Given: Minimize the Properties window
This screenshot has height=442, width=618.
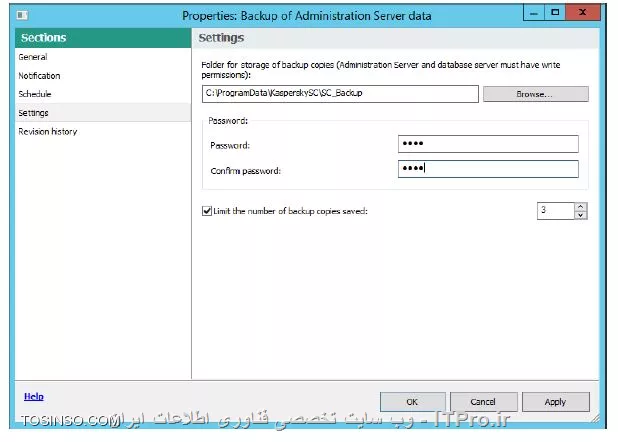Looking at the screenshot, I should pyautogui.click(x=534, y=13).
